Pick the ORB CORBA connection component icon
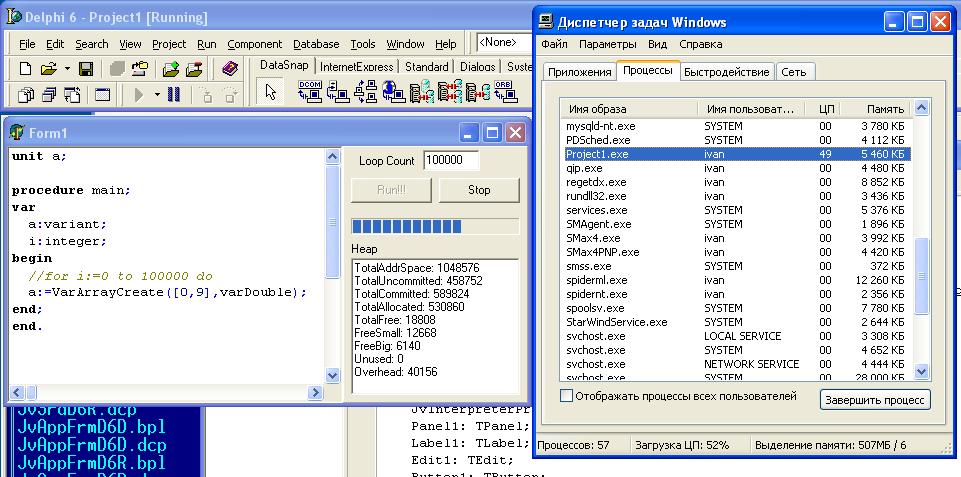Screen dimensions: 961x477 506,92
